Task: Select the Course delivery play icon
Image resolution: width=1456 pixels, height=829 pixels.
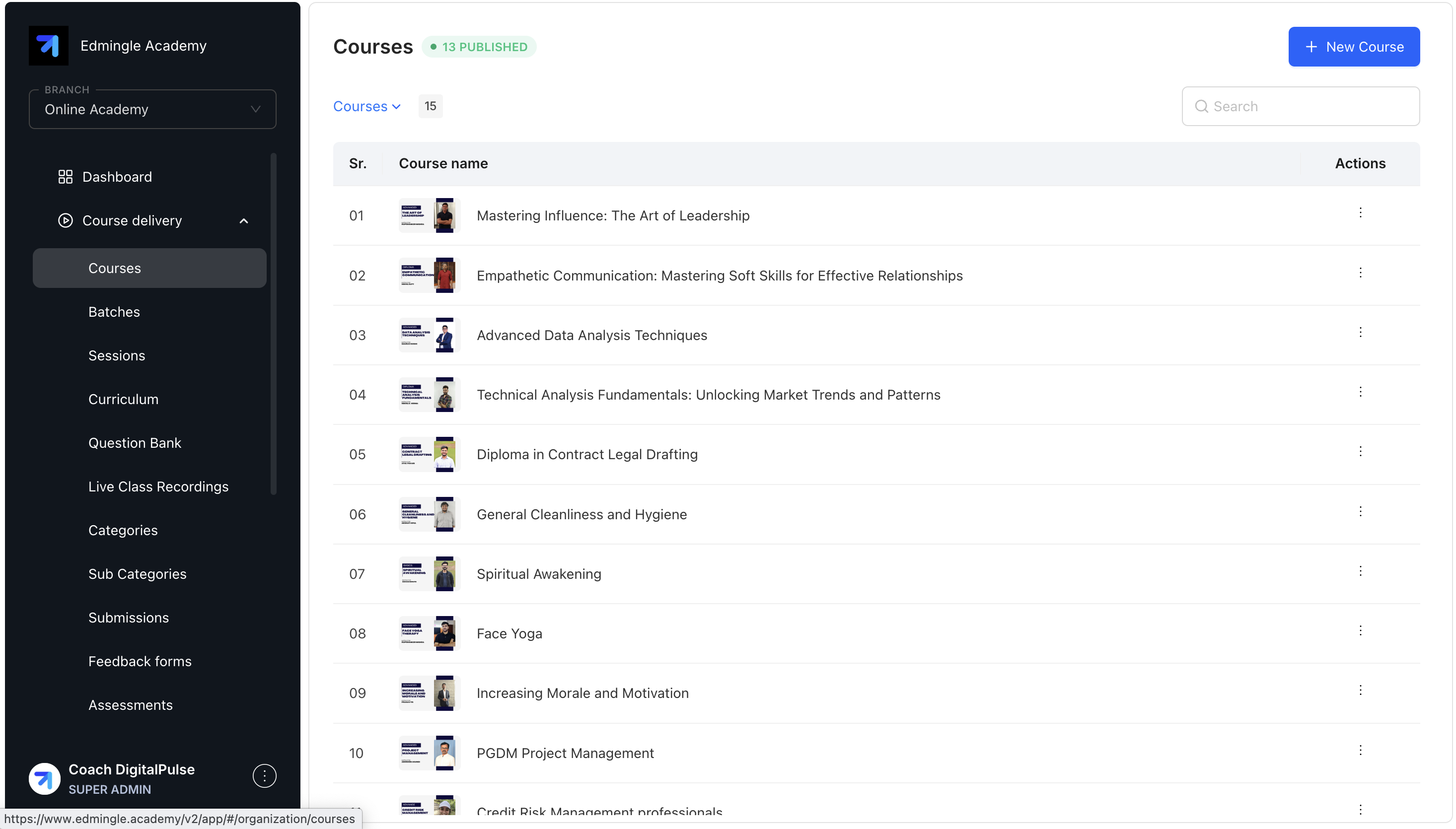Action: click(65, 220)
